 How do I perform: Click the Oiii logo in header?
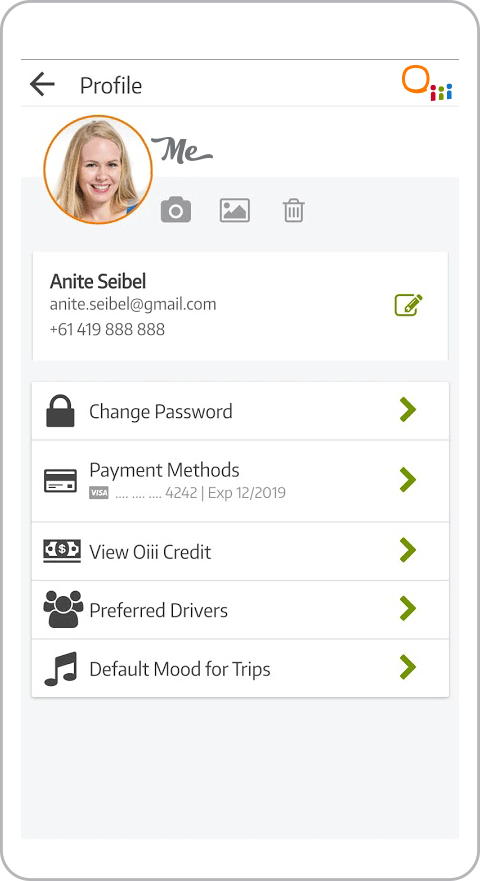coord(428,83)
